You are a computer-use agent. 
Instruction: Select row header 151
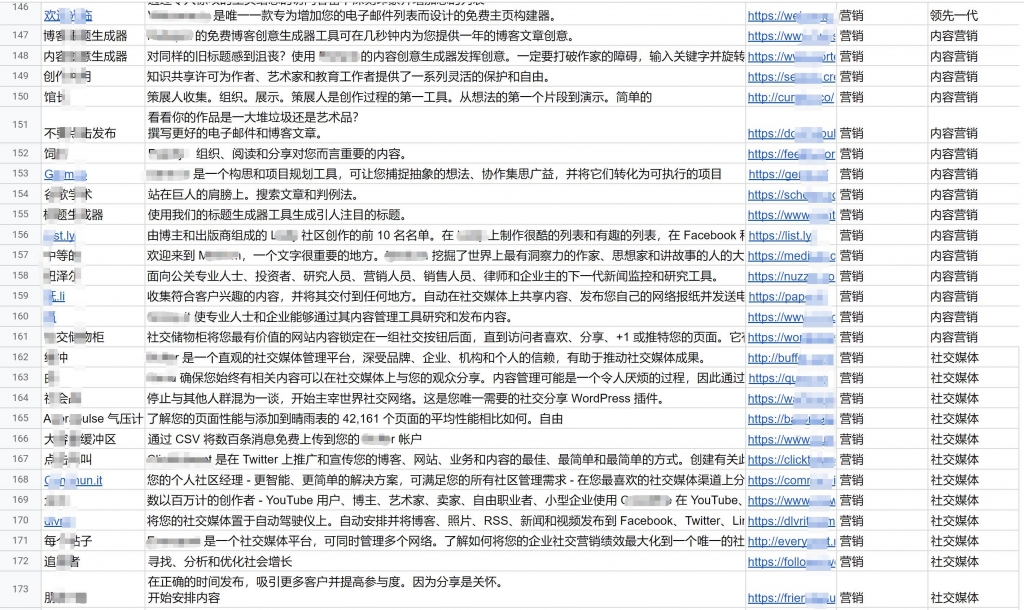pos(21,124)
